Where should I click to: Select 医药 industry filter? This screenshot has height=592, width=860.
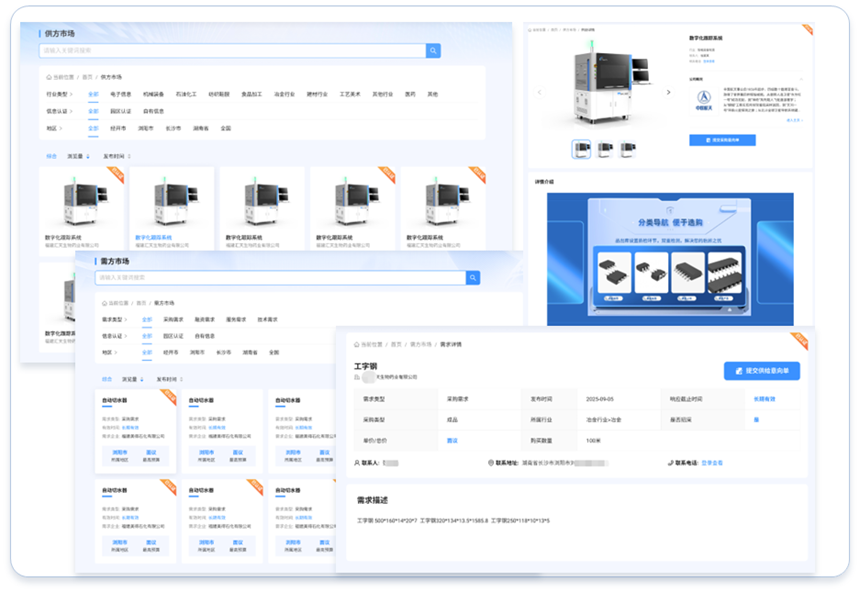pos(410,94)
